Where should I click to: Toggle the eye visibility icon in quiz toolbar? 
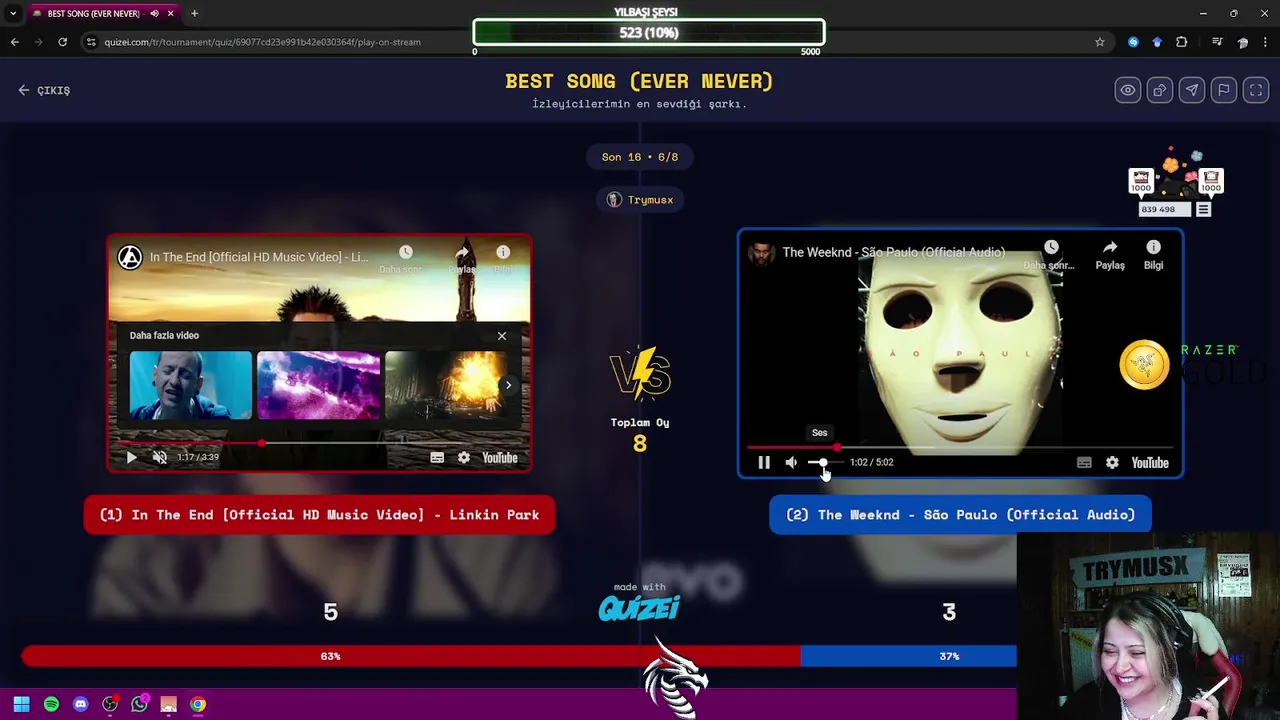(x=1127, y=90)
